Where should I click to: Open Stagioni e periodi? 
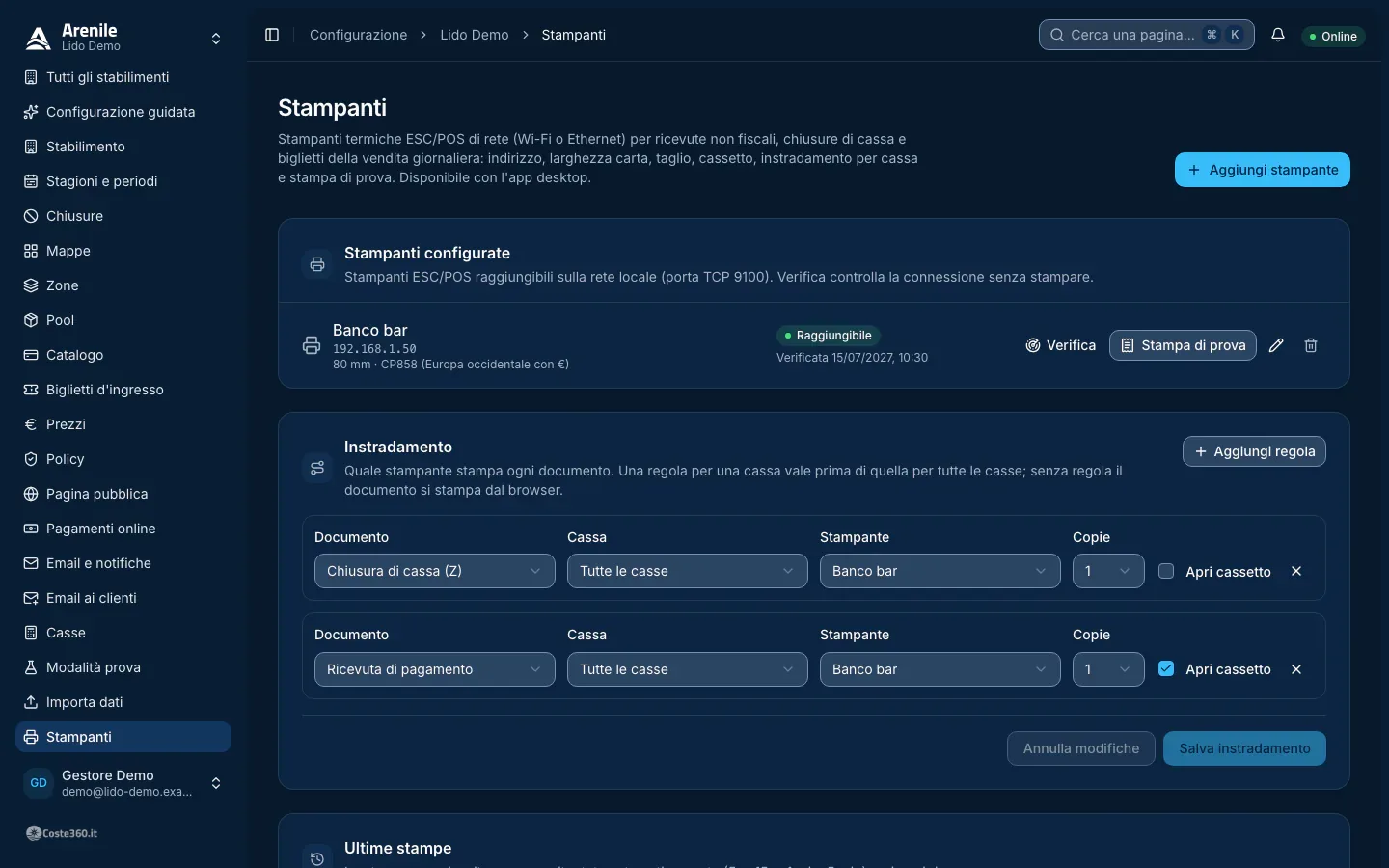pyautogui.click(x=123, y=181)
